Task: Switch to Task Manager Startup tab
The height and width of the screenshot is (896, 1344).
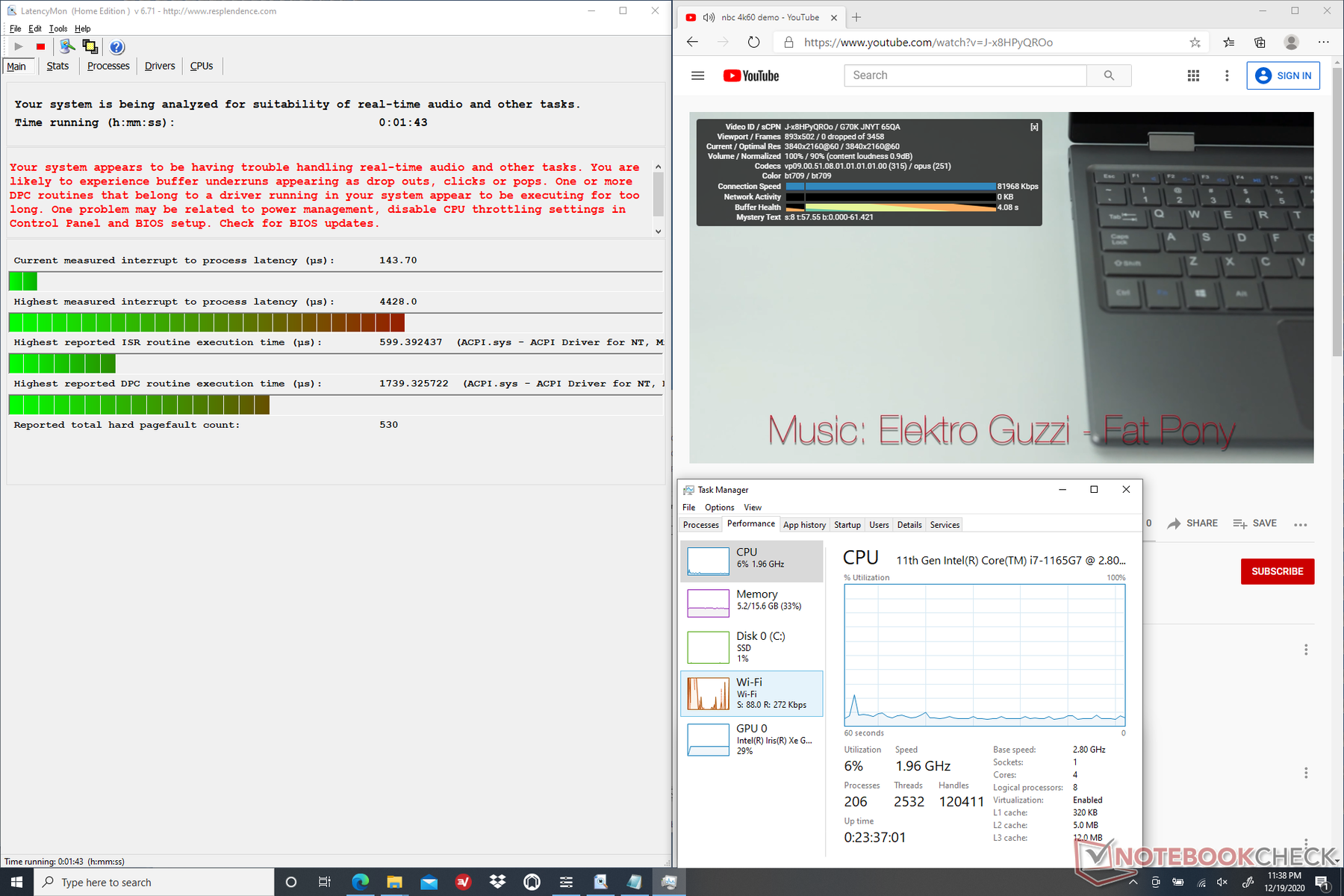Action: [847, 525]
